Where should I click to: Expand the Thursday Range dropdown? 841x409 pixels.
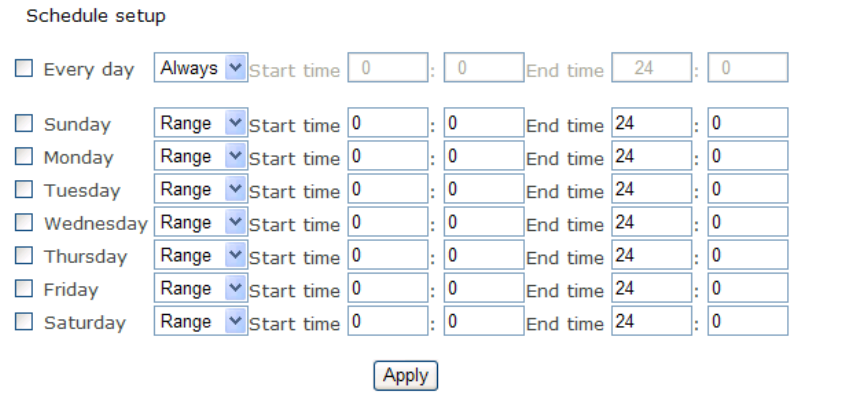click(x=201, y=255)
